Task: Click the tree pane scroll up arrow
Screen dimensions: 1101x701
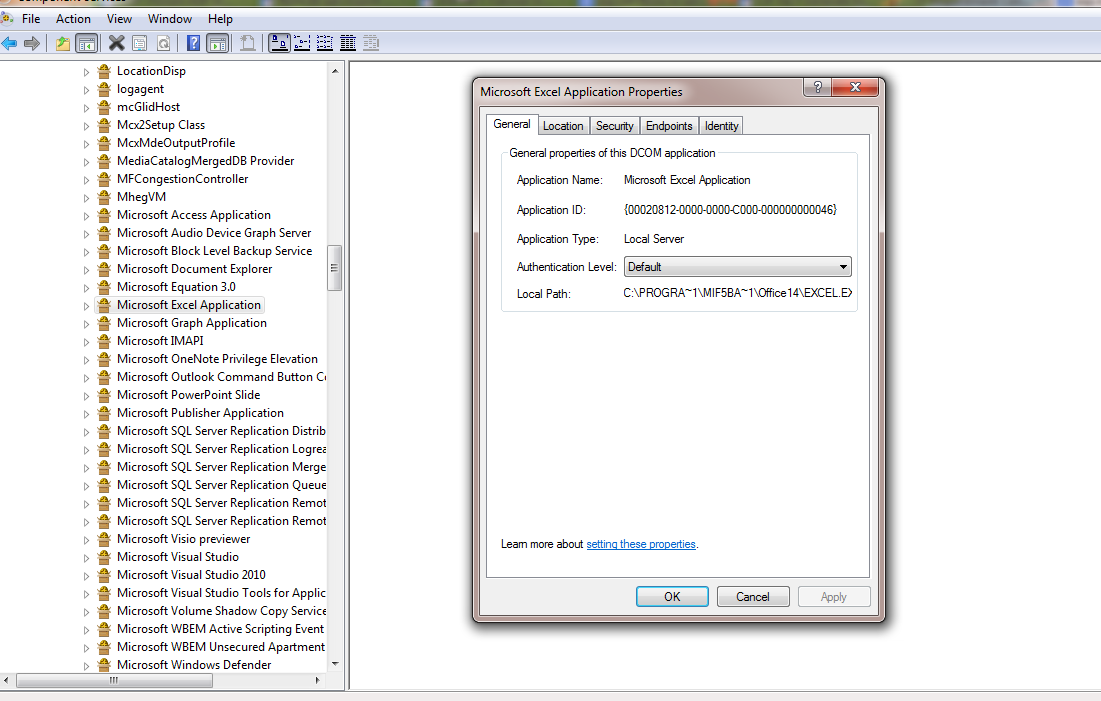Action: tap(335, 71)
